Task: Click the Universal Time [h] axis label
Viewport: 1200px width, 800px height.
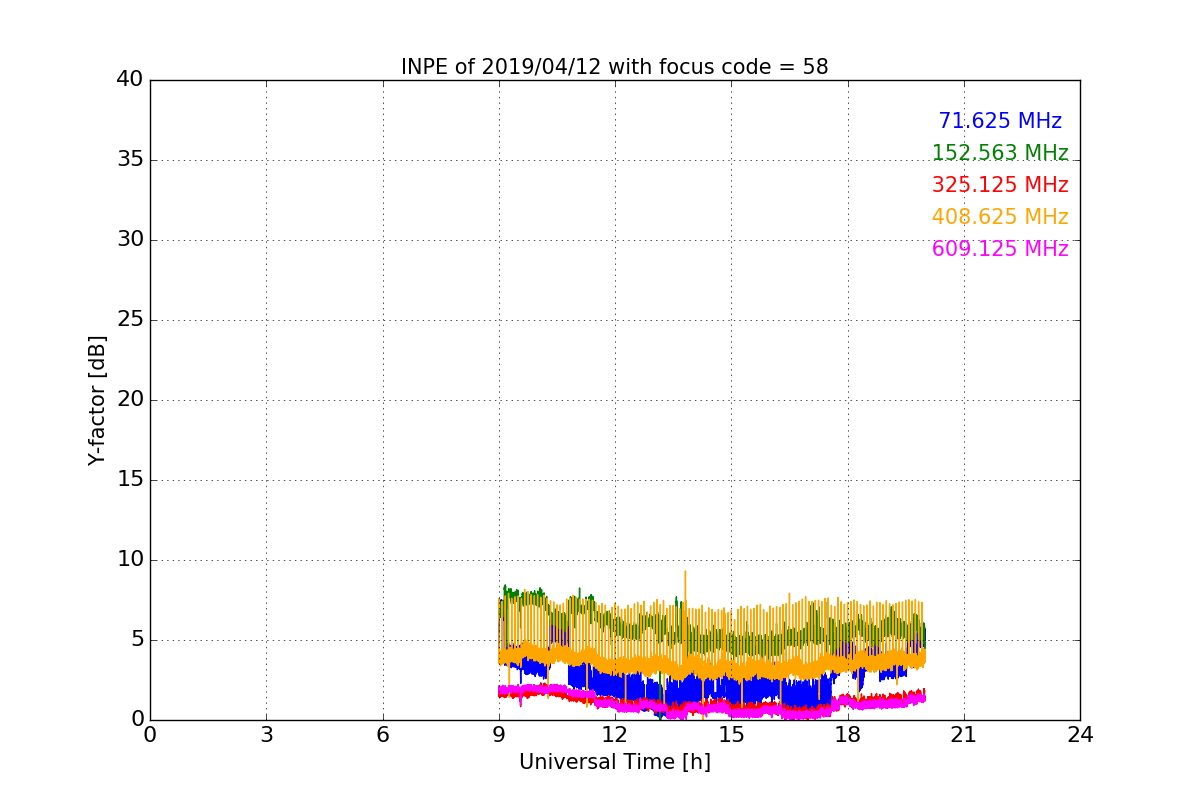Action: point(615,762)
